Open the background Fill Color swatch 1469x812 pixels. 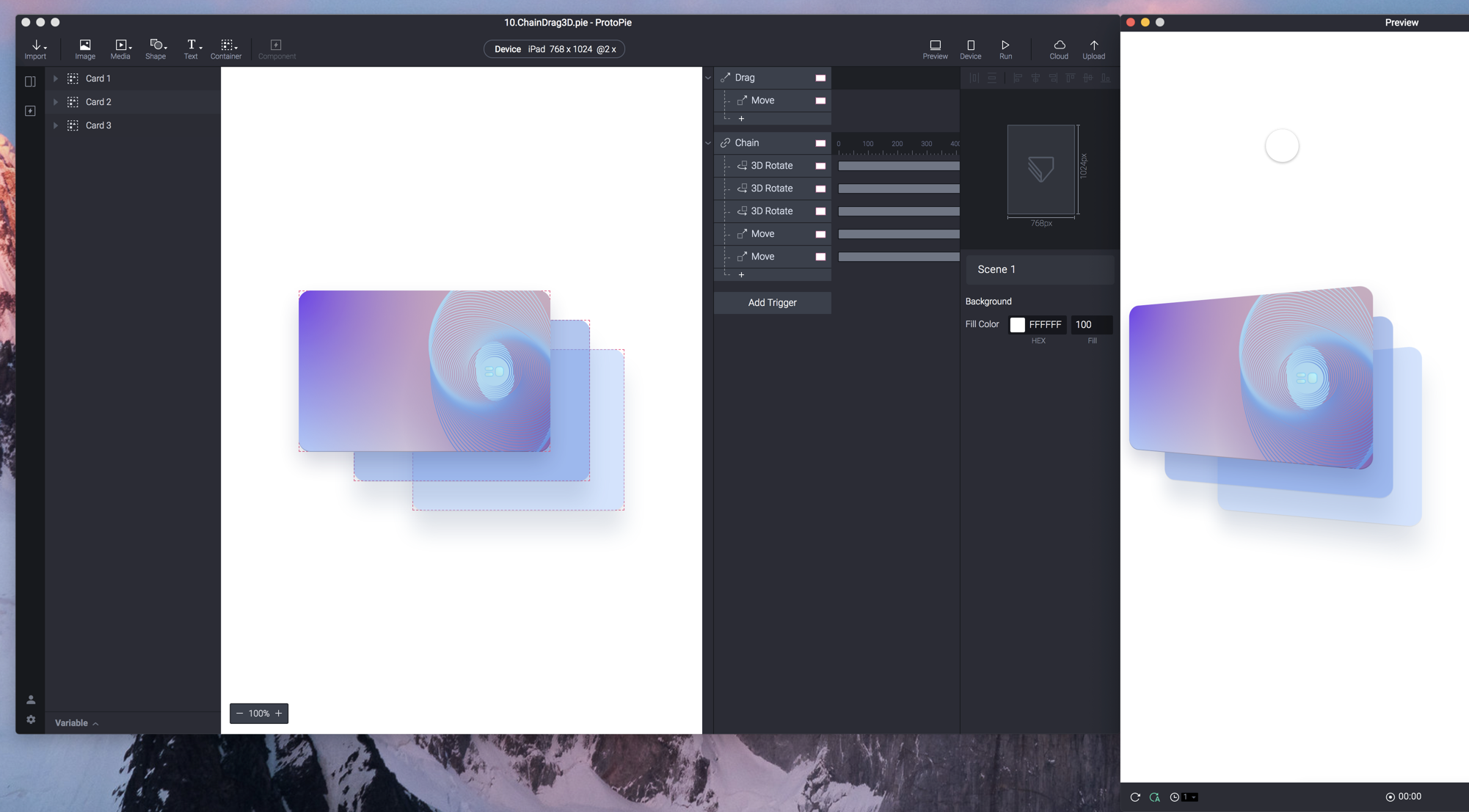pos(1017,324)
